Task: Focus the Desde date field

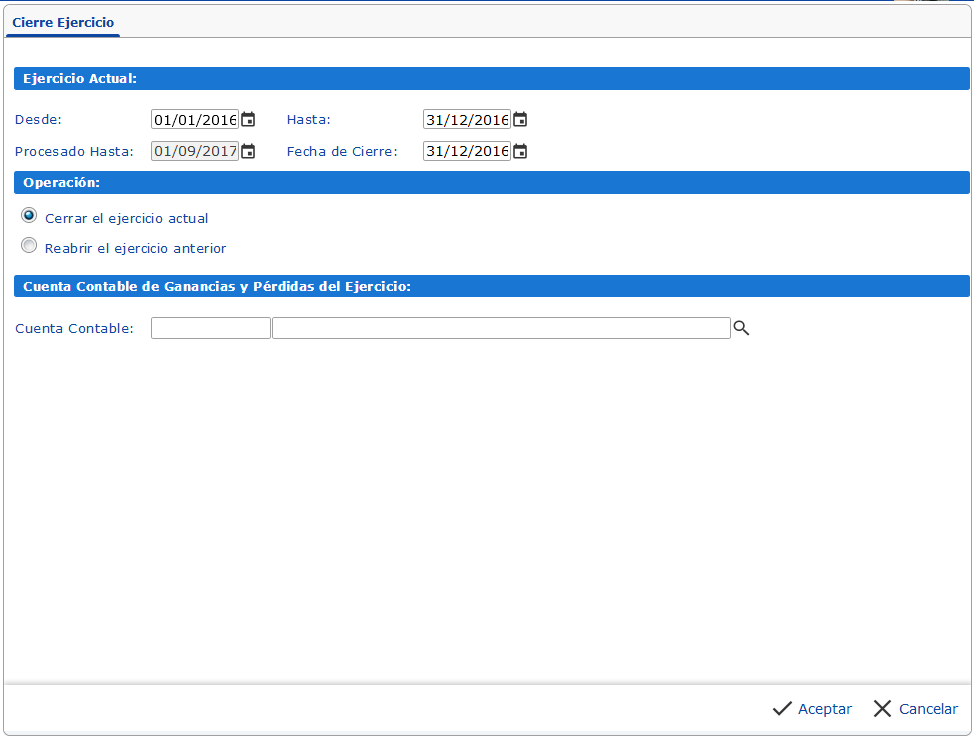Action: [195, 120]
